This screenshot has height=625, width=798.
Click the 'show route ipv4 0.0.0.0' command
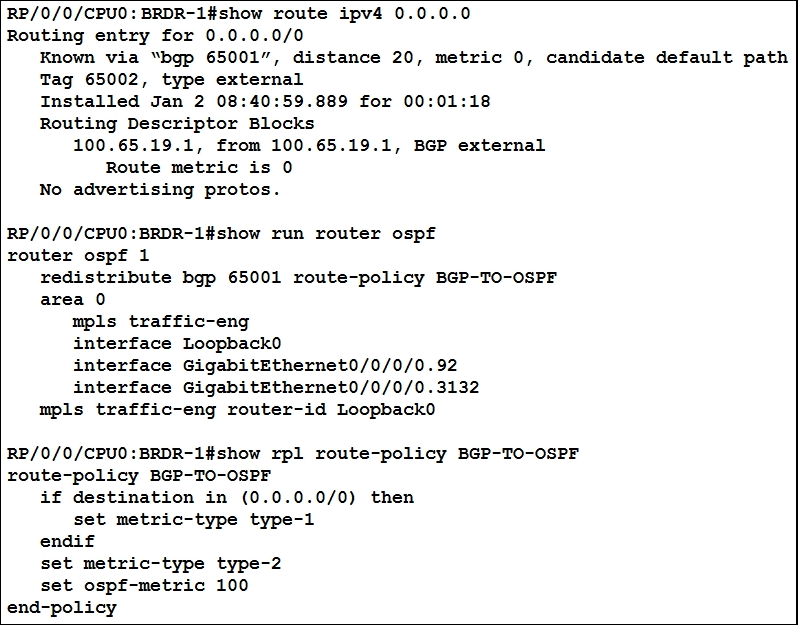[345, 14]
